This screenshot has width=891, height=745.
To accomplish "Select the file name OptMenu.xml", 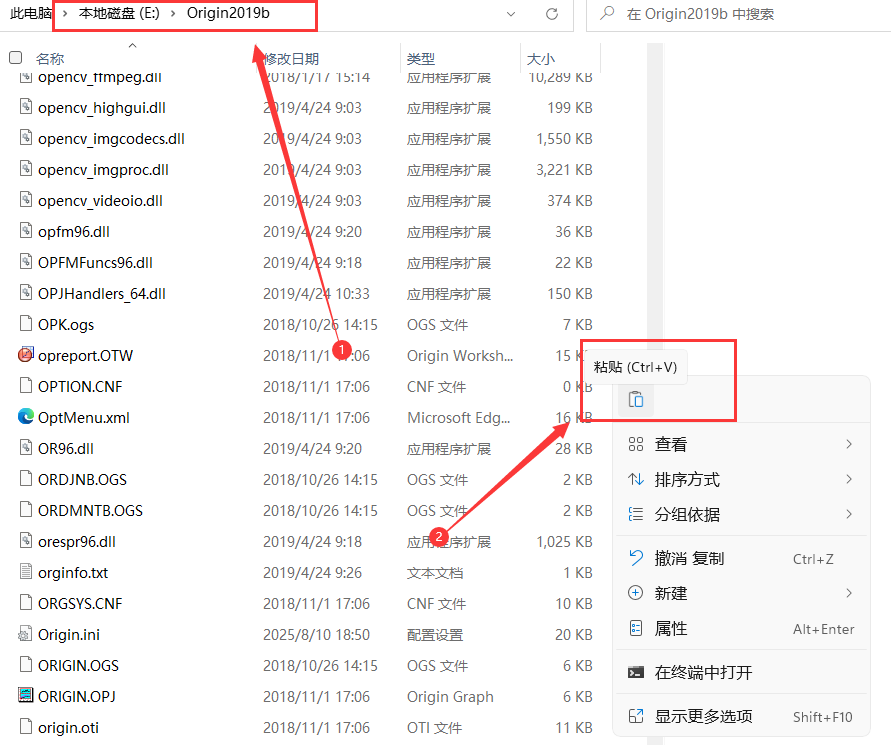I will click(x=84, y=418).
